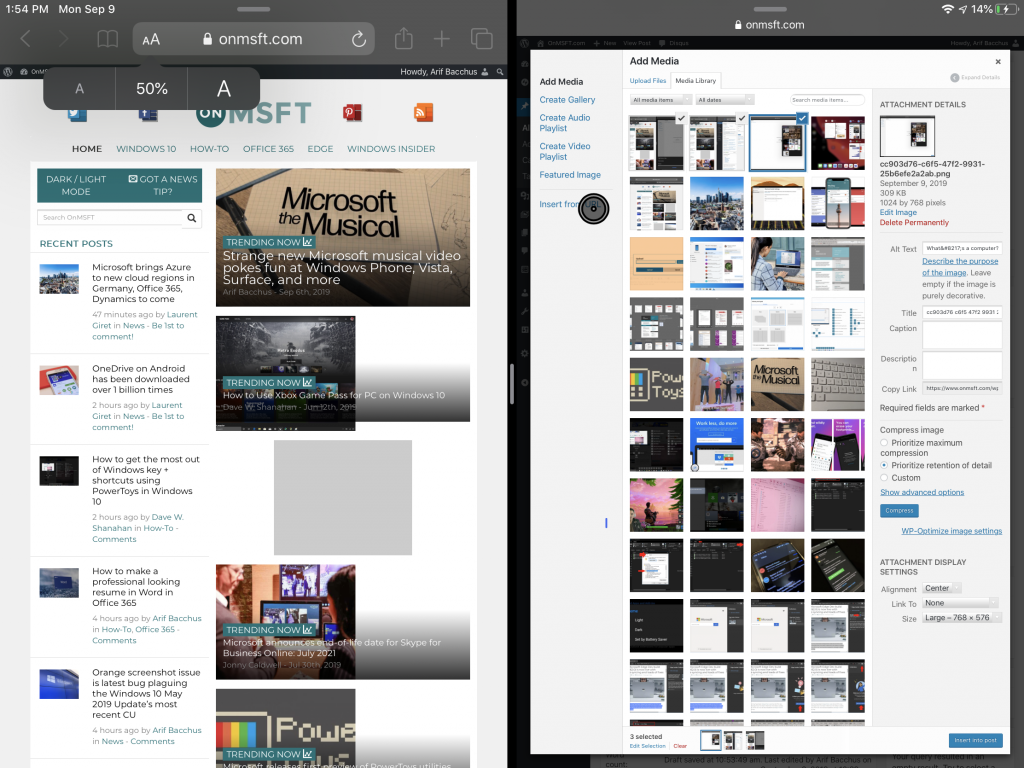The width and height of the screenshot is (1024, 768).
Task: Open the All media items dropdown
Action: tap(661, 100)
